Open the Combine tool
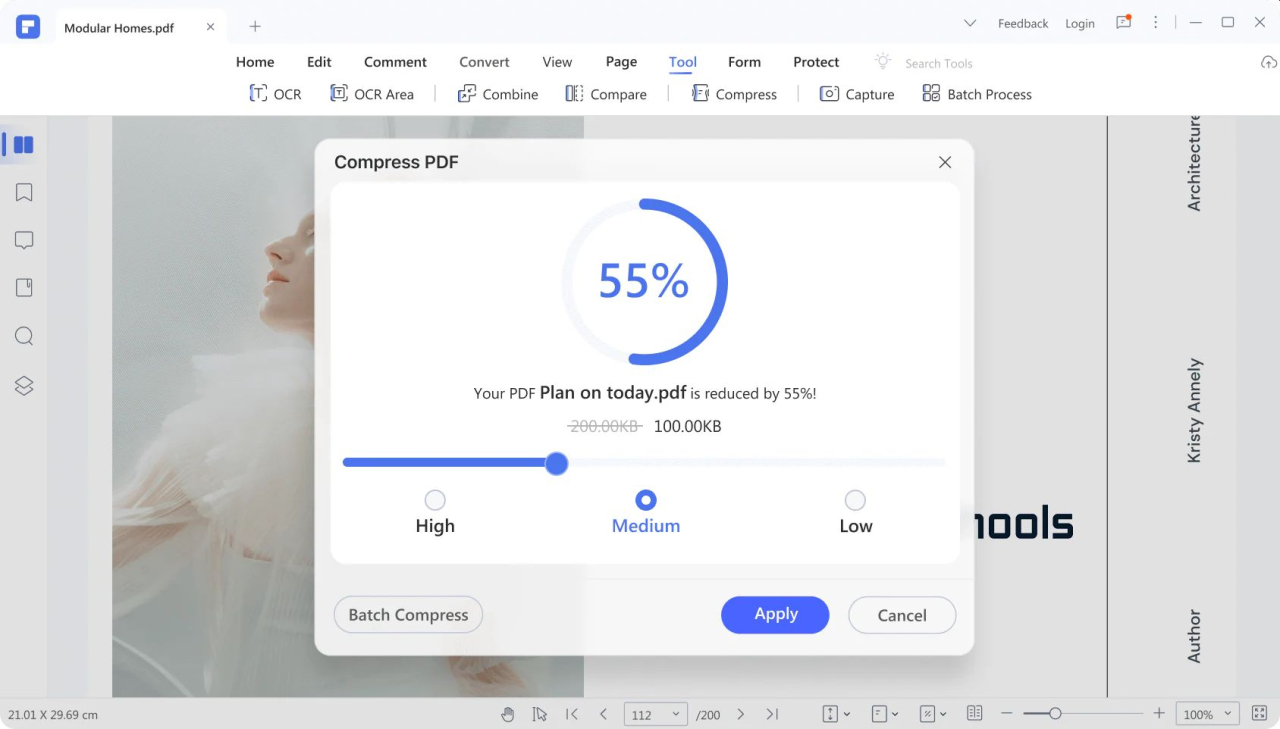This screenshot has width=1280, height=729. point(498,93)
